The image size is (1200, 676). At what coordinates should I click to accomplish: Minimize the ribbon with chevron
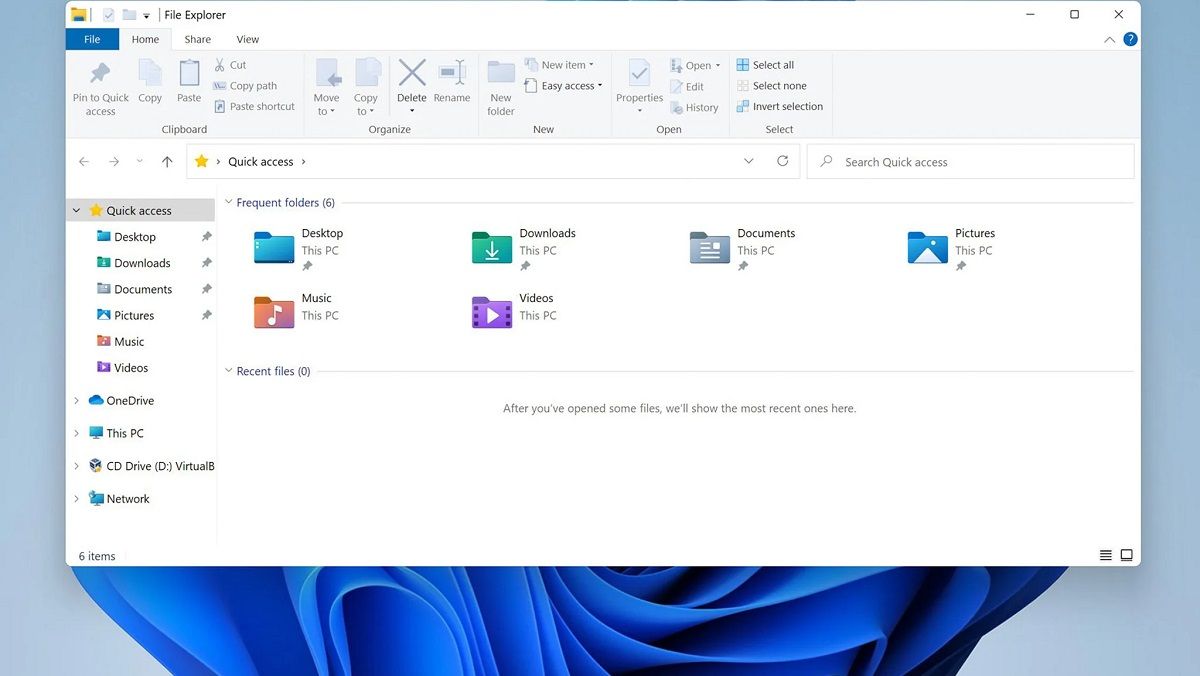click(x=1109, y=40)
